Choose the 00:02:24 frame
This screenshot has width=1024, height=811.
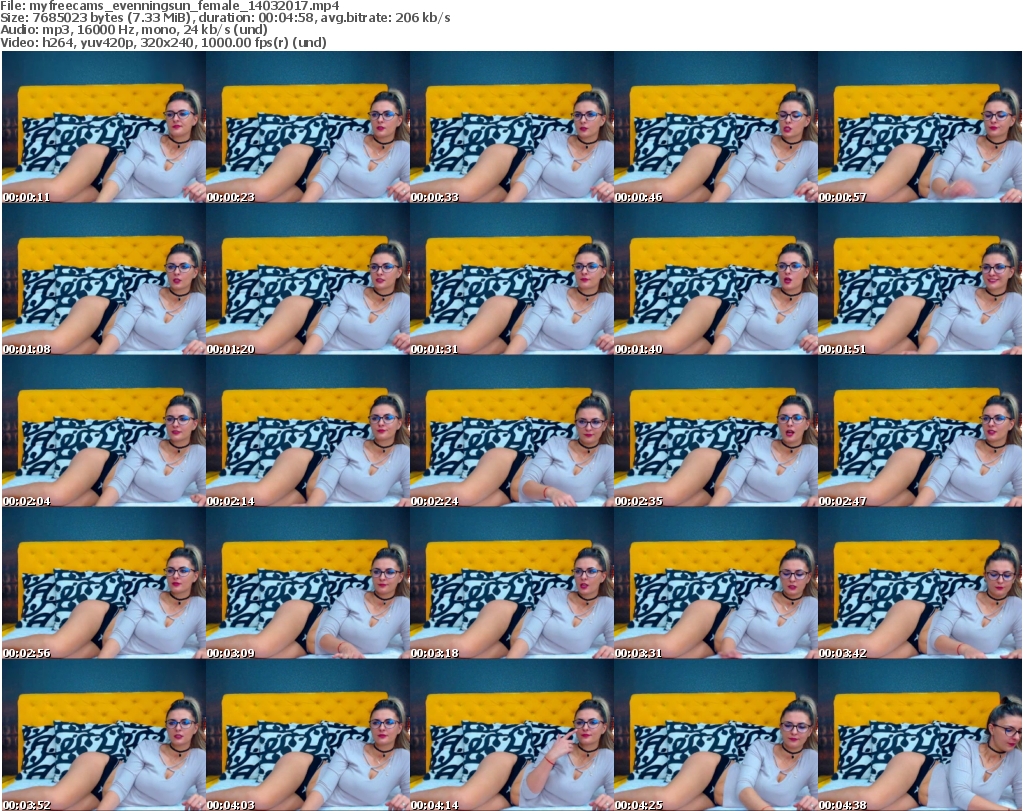click(512, 431)
